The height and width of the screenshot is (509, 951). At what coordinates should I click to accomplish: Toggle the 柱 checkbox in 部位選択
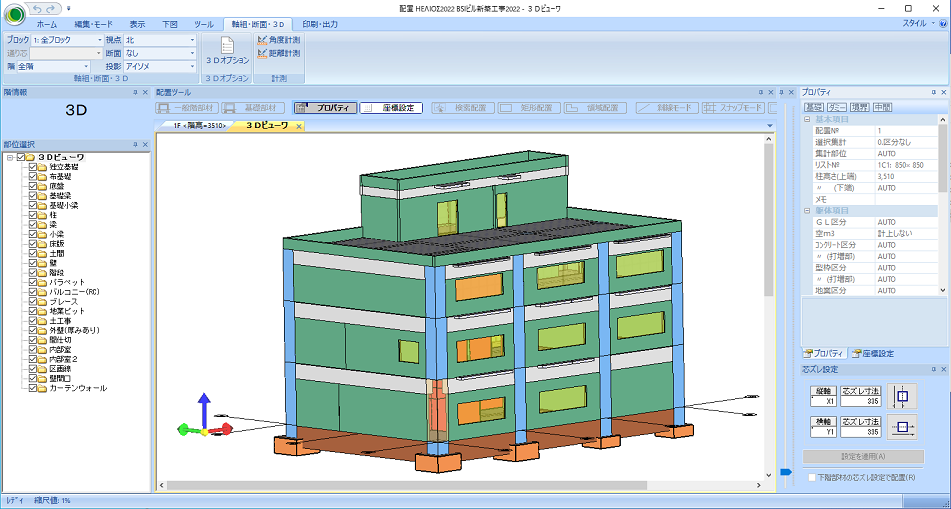33,215
